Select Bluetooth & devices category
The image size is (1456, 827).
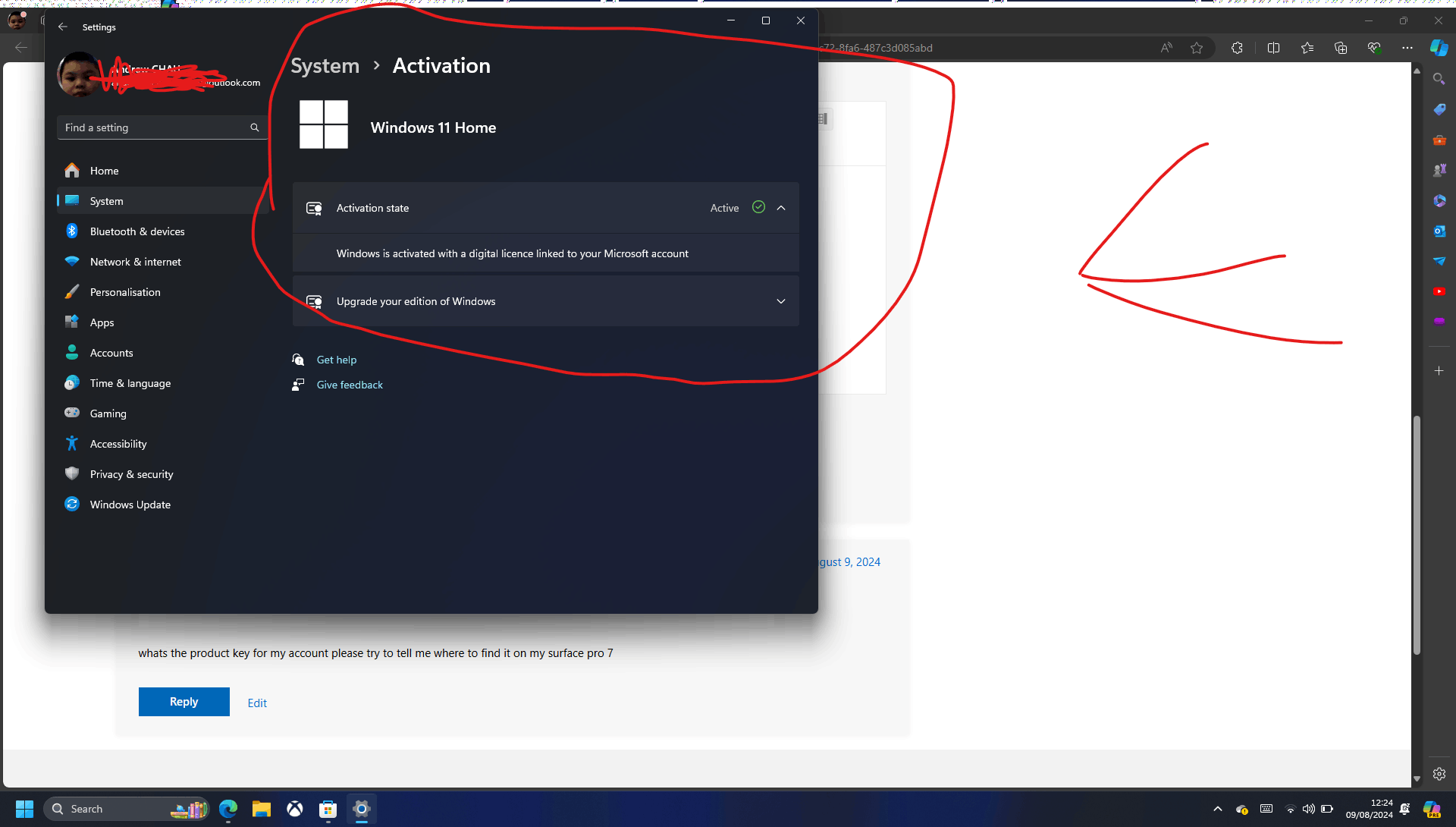[136, 231]
